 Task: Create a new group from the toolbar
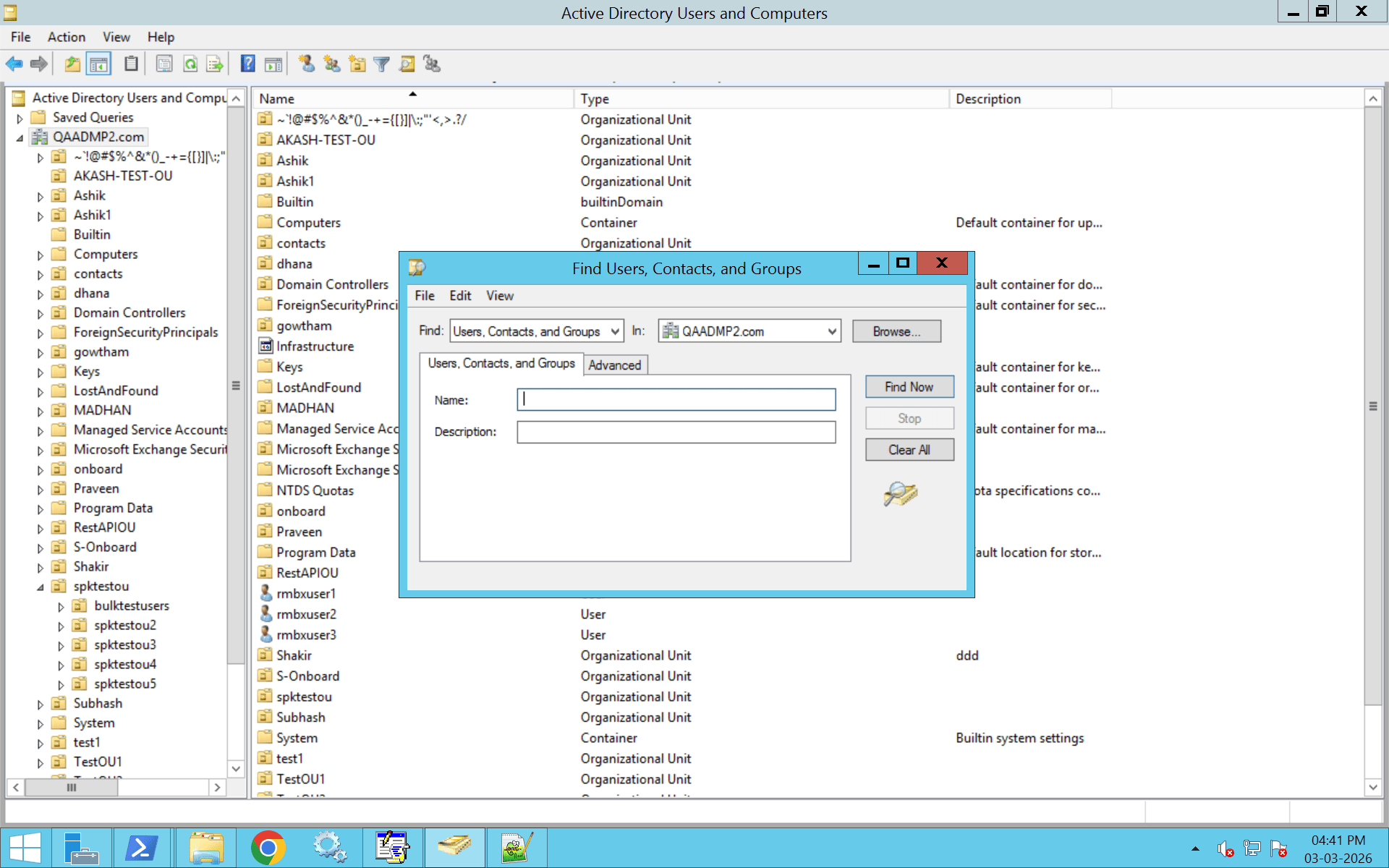332,64
